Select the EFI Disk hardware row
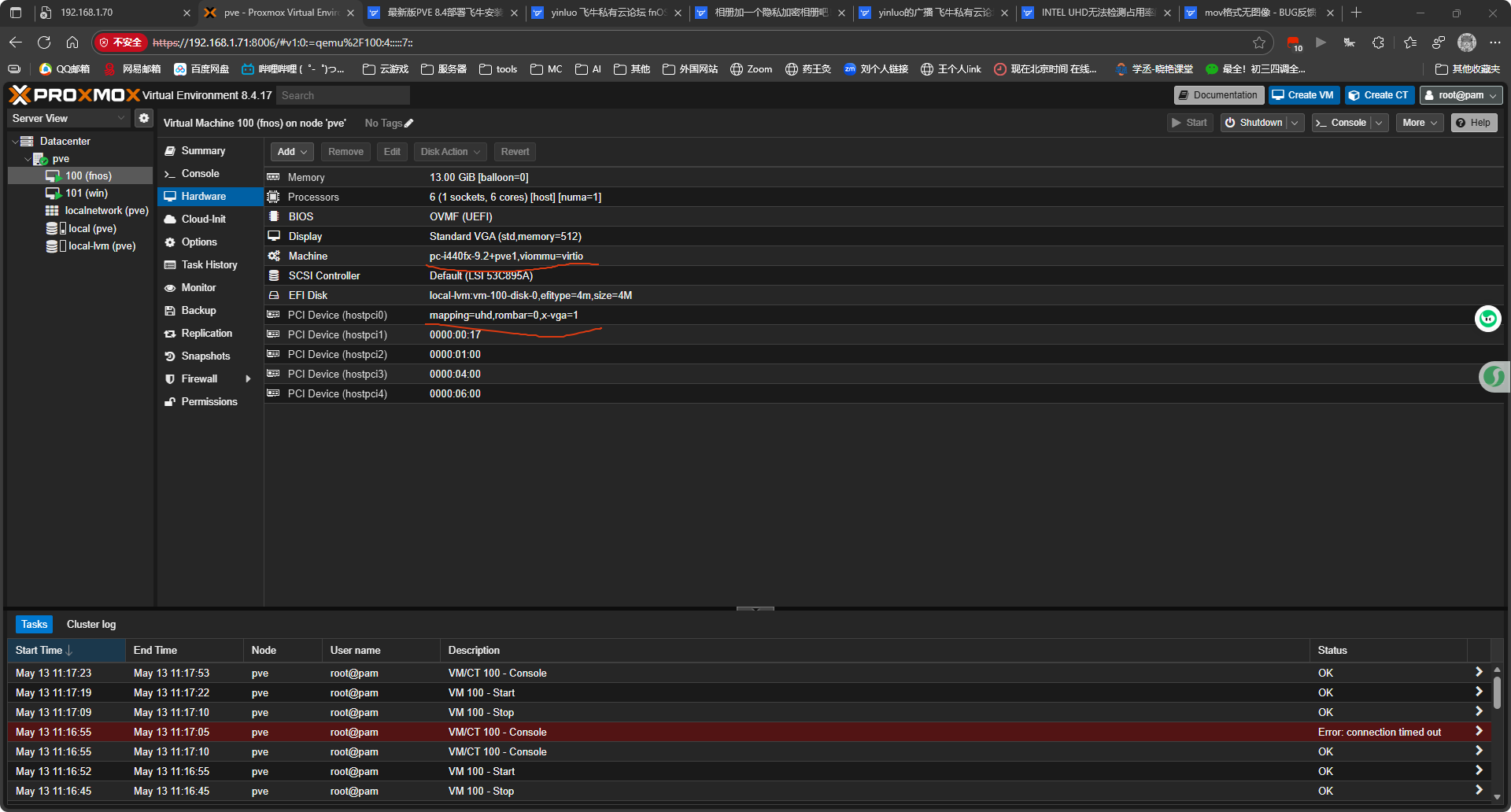 pyautogui.click(x=884, y=295)
